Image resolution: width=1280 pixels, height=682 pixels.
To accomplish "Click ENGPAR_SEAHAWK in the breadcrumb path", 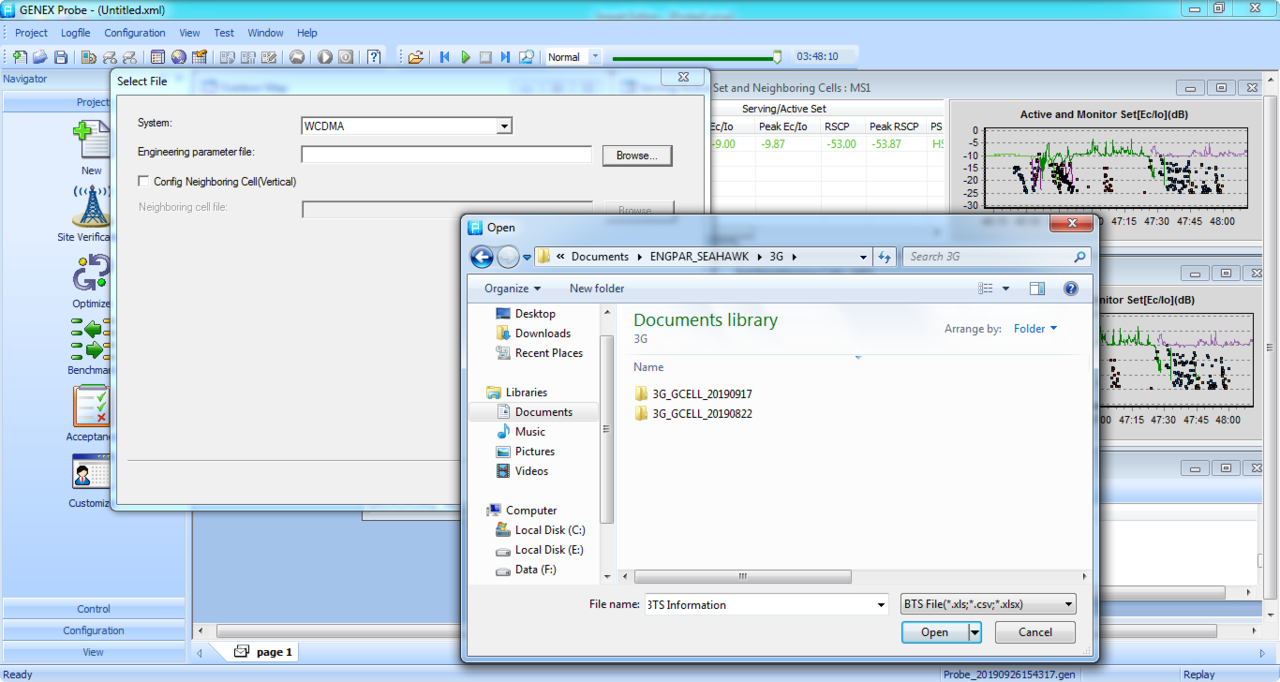I will (699, 257).
